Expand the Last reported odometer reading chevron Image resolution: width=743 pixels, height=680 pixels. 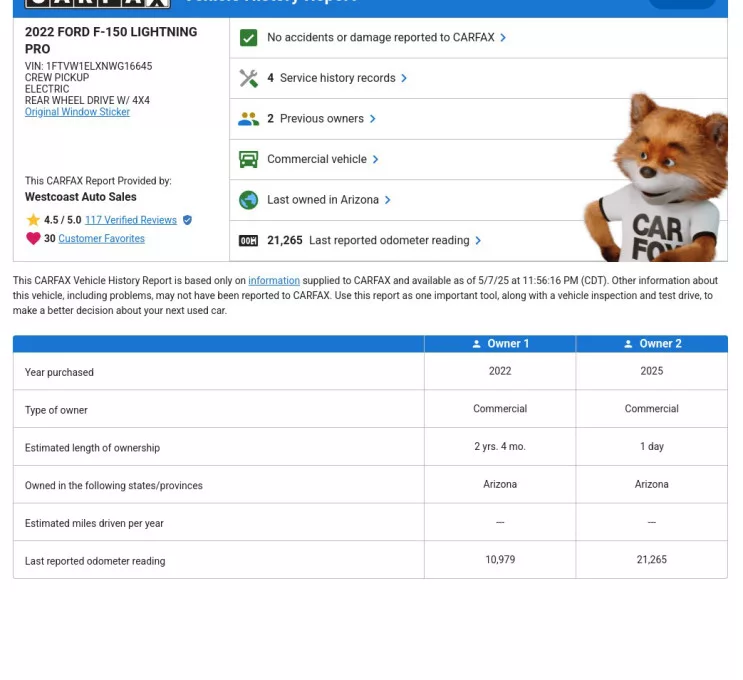click(x=478, y=241)
